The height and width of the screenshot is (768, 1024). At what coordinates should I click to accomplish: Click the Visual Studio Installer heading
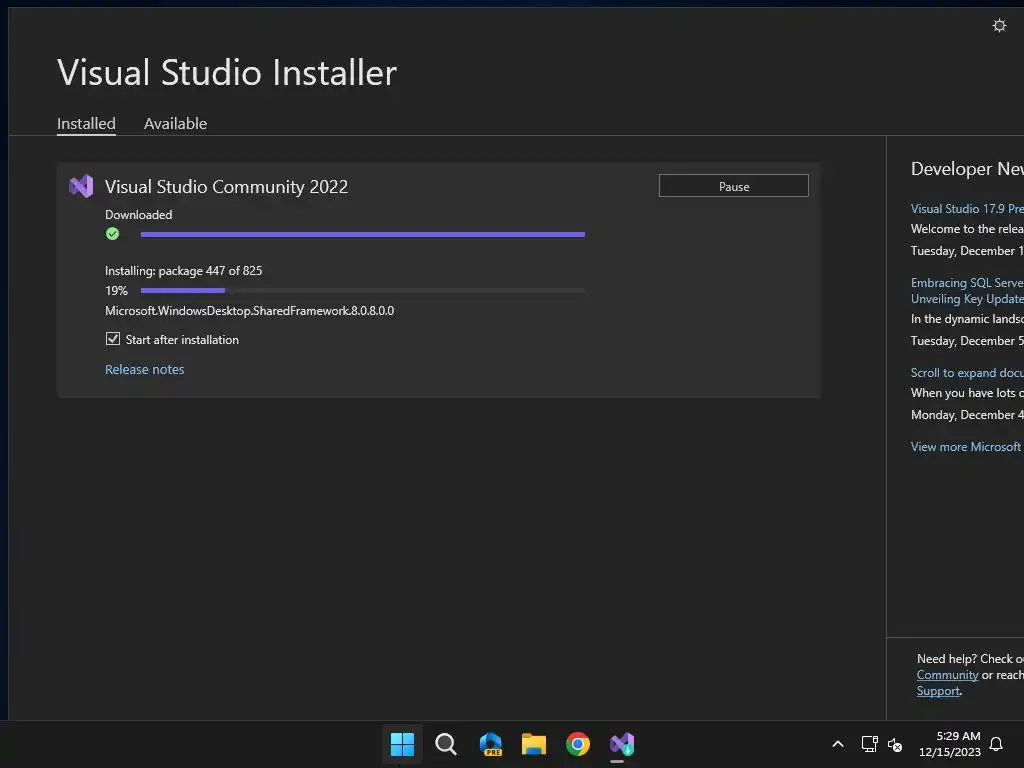tap(227, 72)
